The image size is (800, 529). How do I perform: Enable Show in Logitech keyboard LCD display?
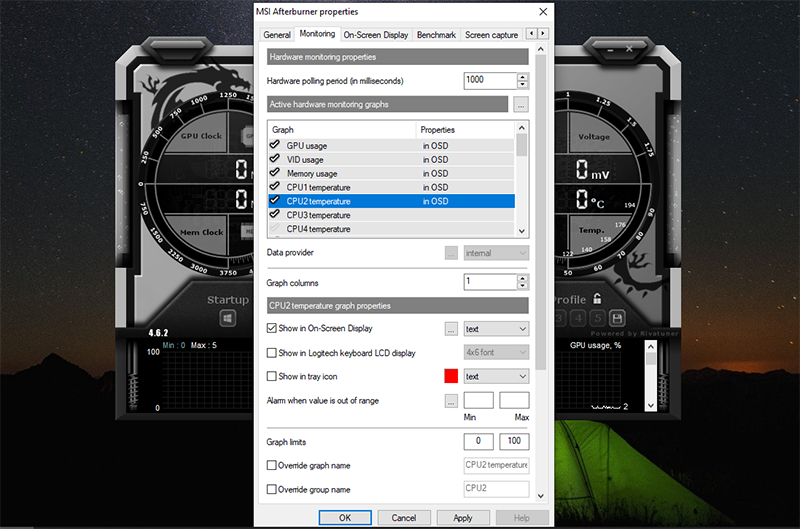pyautogui.click(x=271, y=352)
